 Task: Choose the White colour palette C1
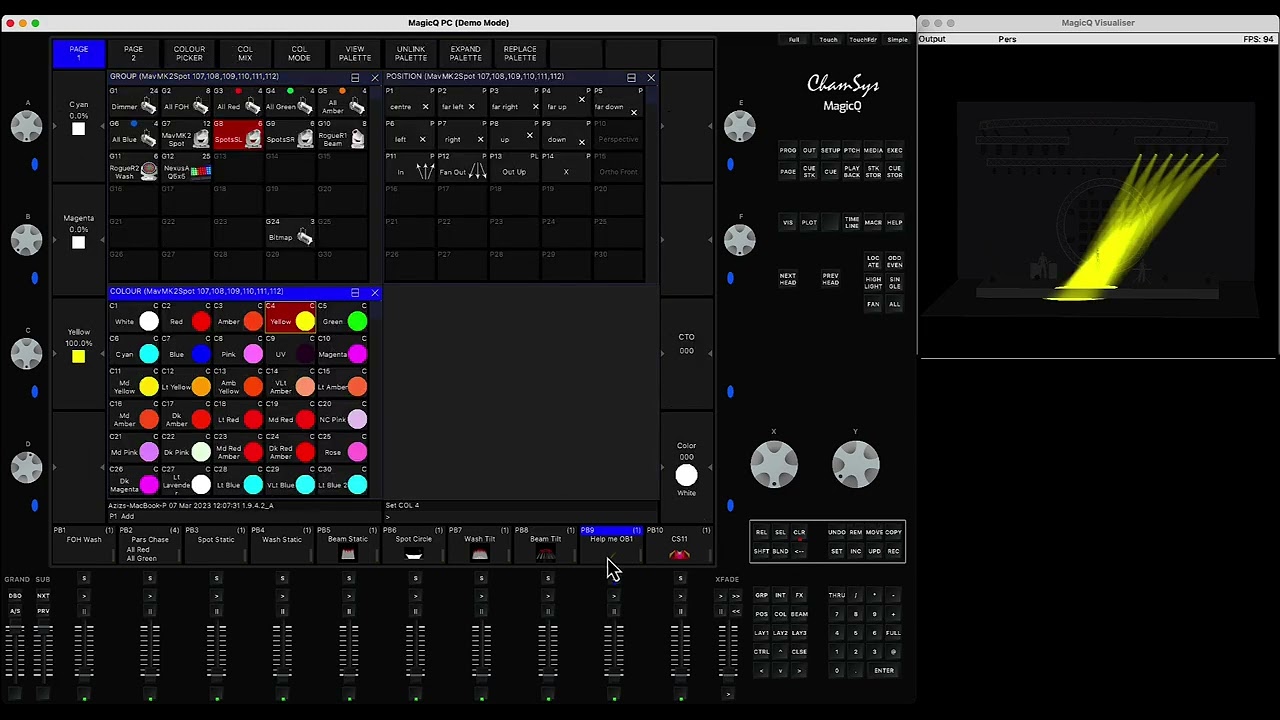pyautogui.click(x=134, y=319)
